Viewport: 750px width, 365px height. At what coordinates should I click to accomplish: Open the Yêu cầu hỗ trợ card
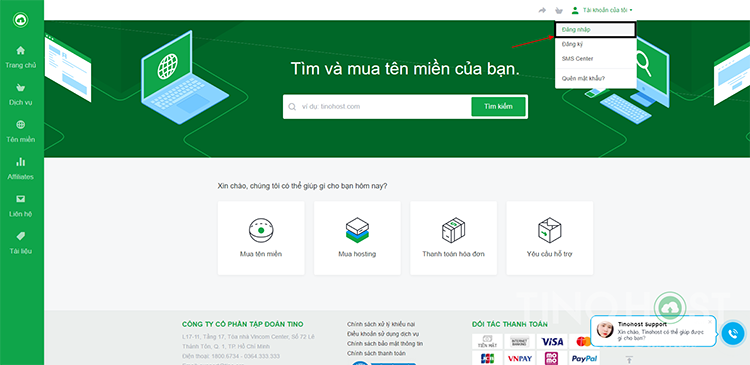(550, 238)
